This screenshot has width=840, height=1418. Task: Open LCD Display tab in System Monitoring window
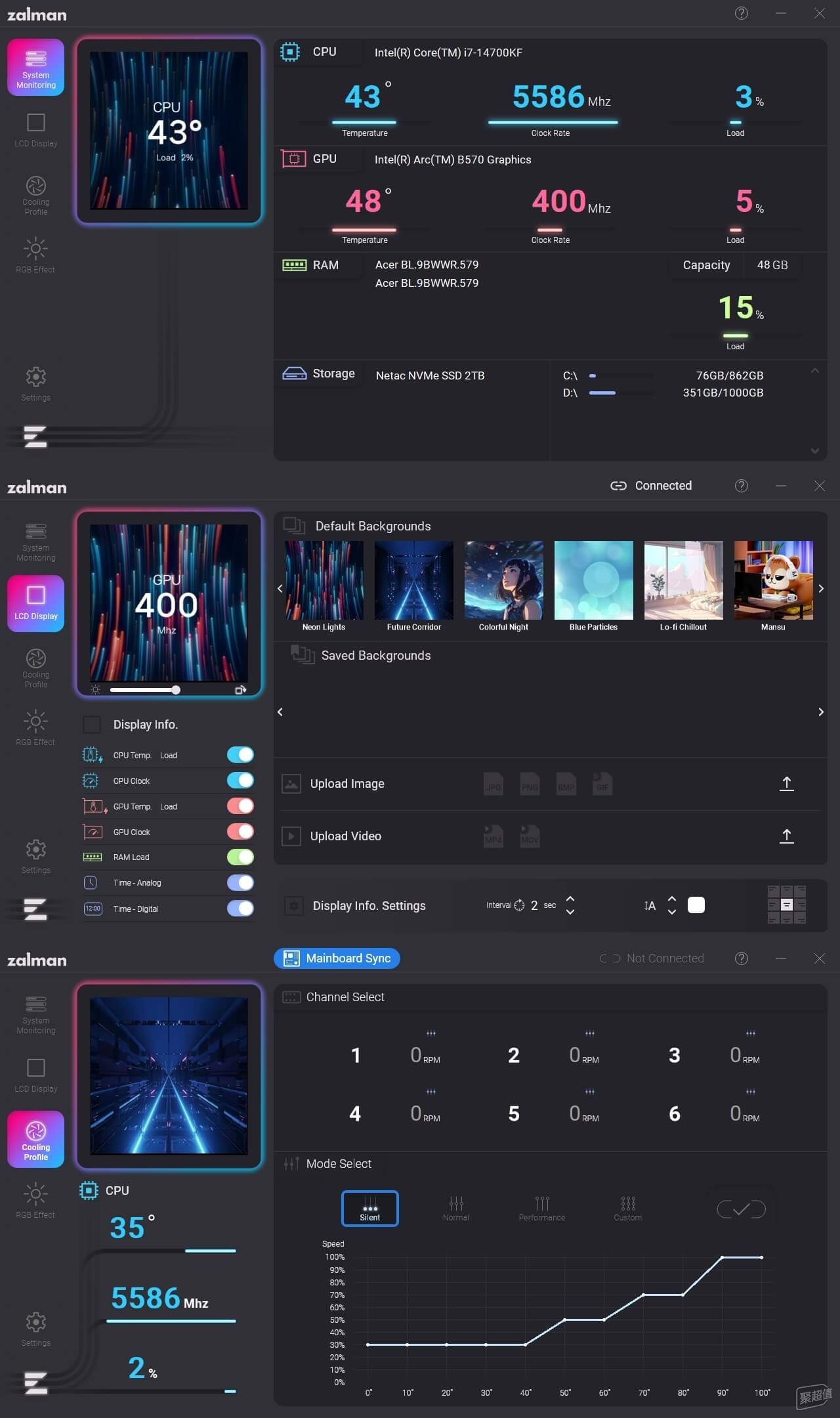pyautogui.click(x=36, y=130)
